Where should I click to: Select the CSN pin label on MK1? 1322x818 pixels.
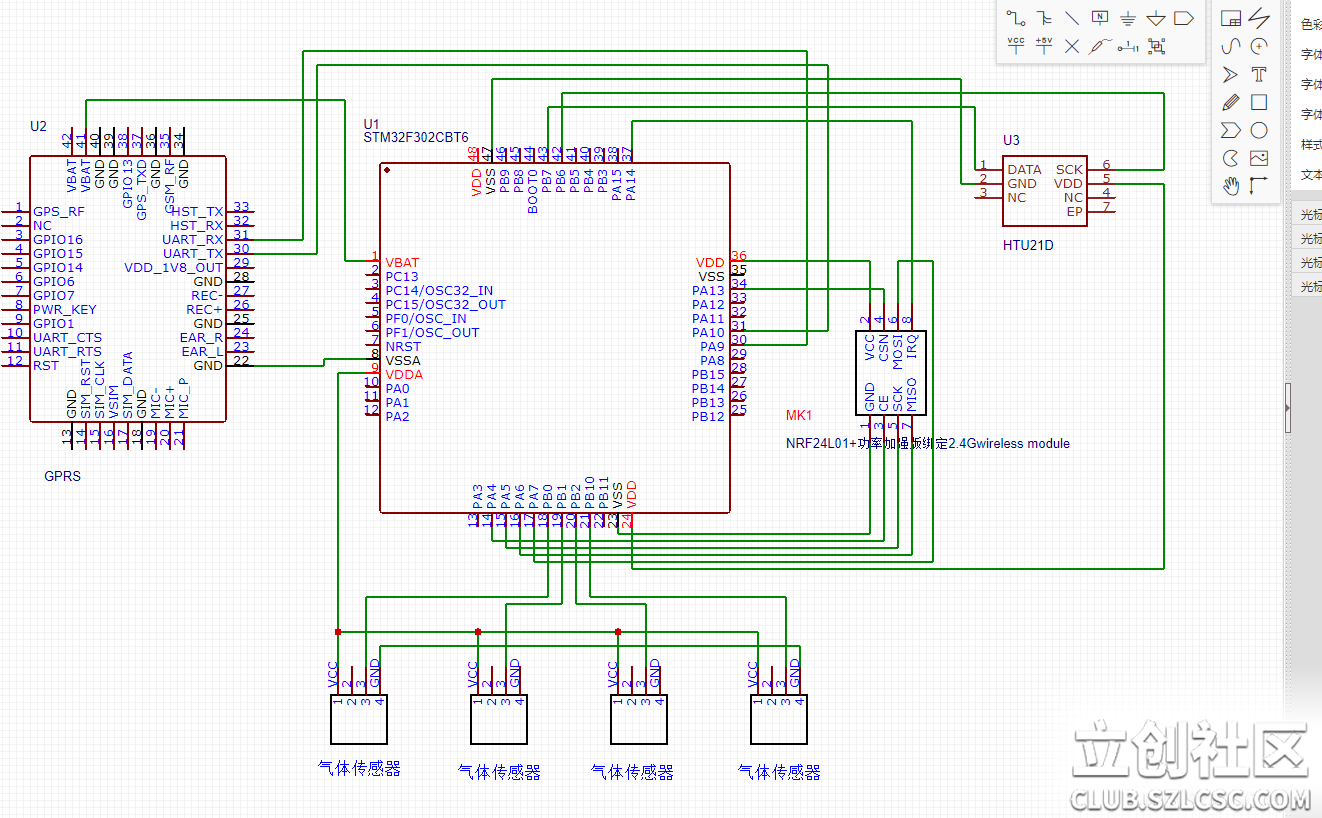(884, 347)
